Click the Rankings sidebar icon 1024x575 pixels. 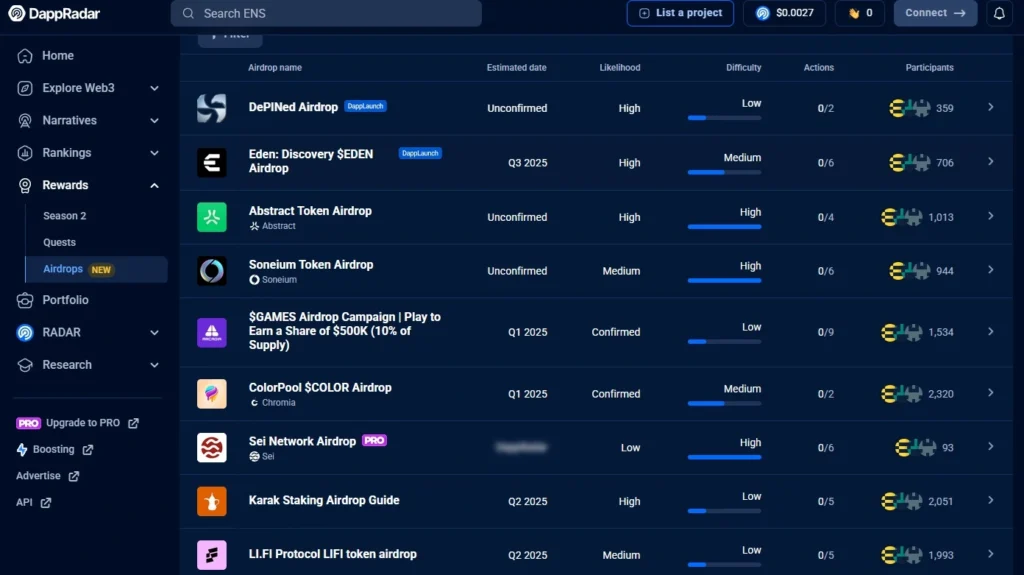(x=25, y=153)
